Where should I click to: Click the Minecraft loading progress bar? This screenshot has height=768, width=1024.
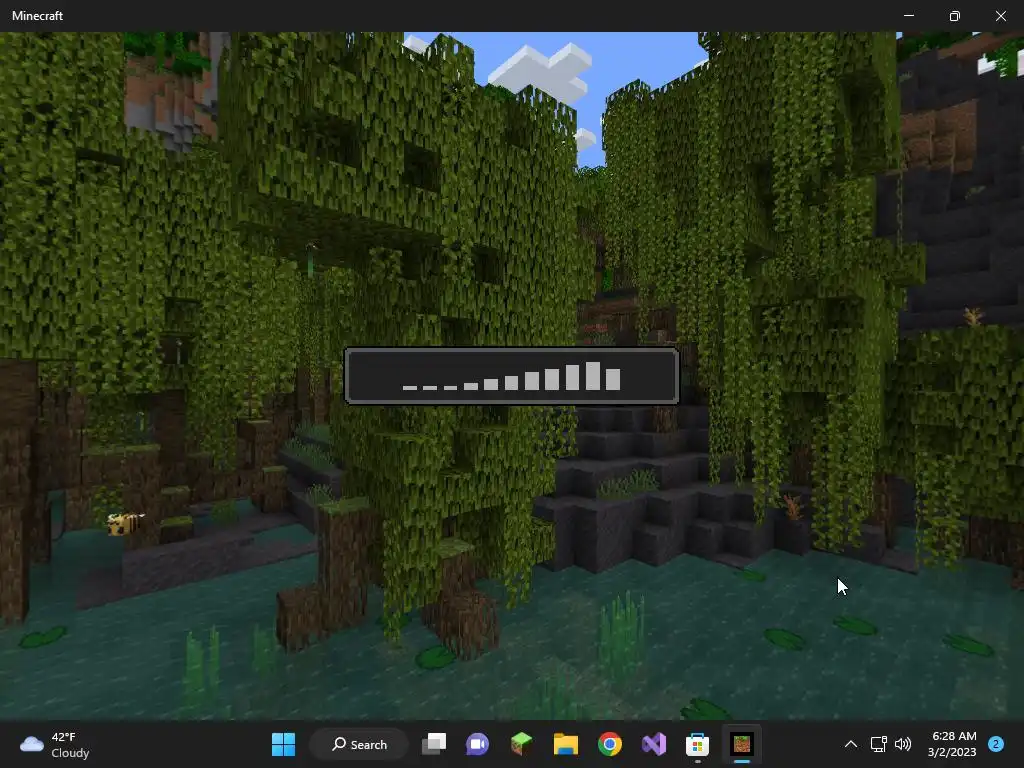point(512,376)
